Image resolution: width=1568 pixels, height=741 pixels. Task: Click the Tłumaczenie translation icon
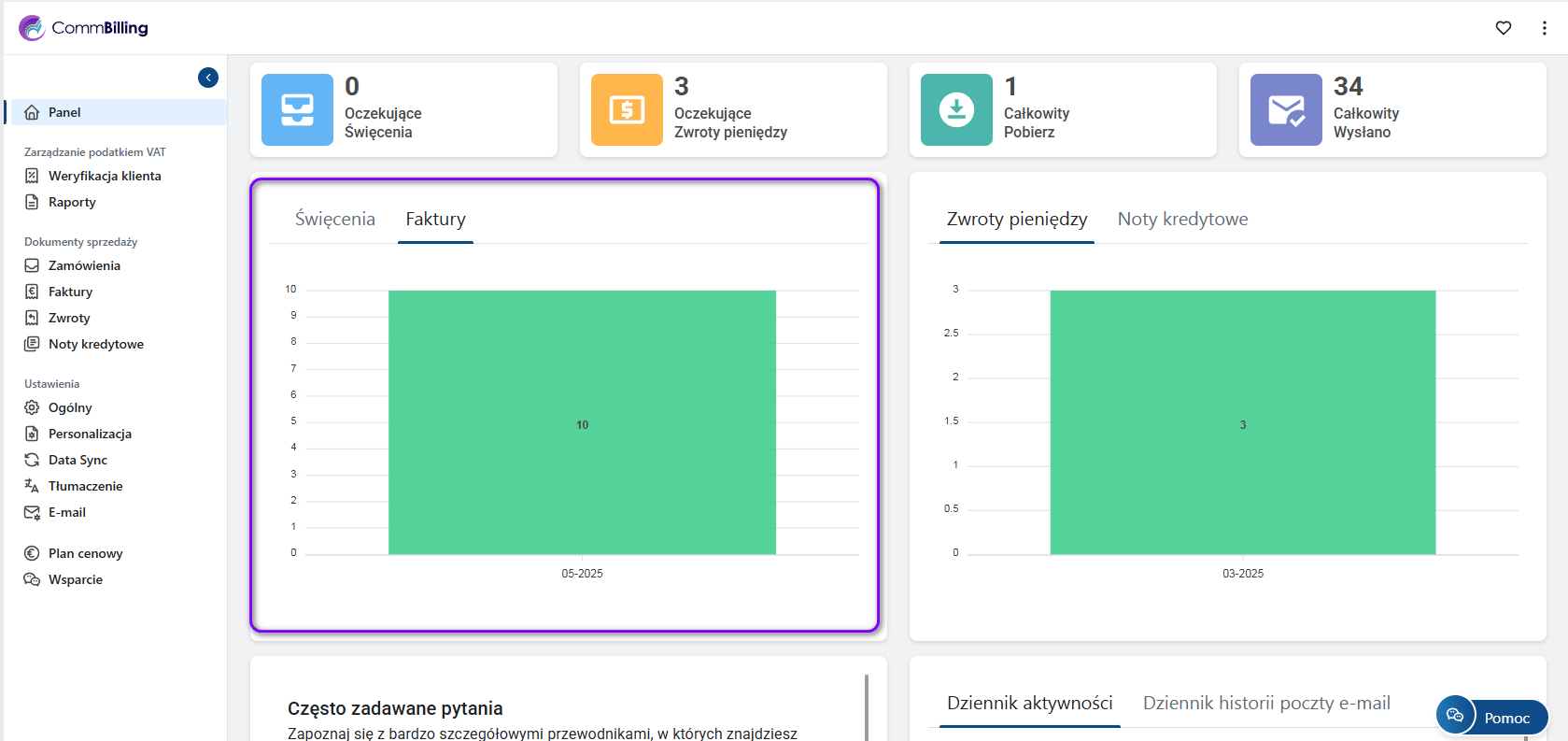pyautogui.click(x=32, y=486)
